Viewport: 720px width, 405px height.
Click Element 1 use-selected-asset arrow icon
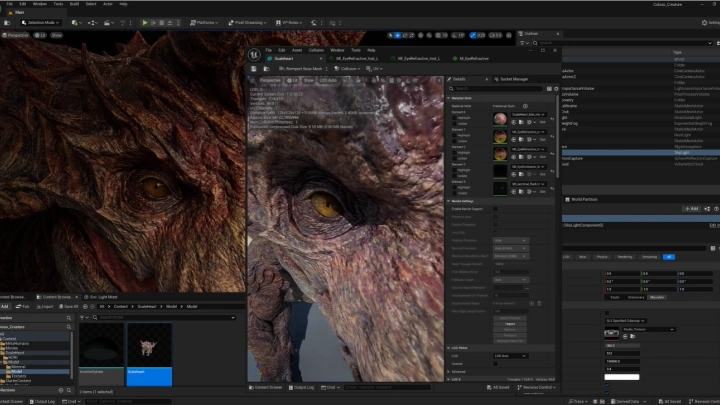514,140
